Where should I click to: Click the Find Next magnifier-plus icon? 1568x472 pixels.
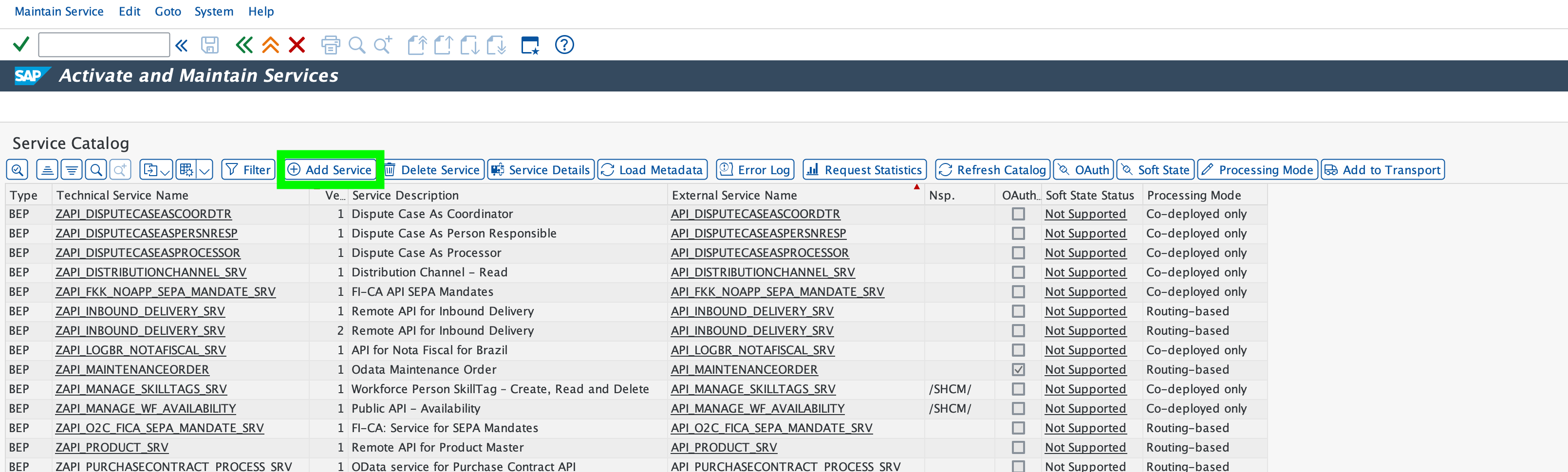[x=383, y=45]
